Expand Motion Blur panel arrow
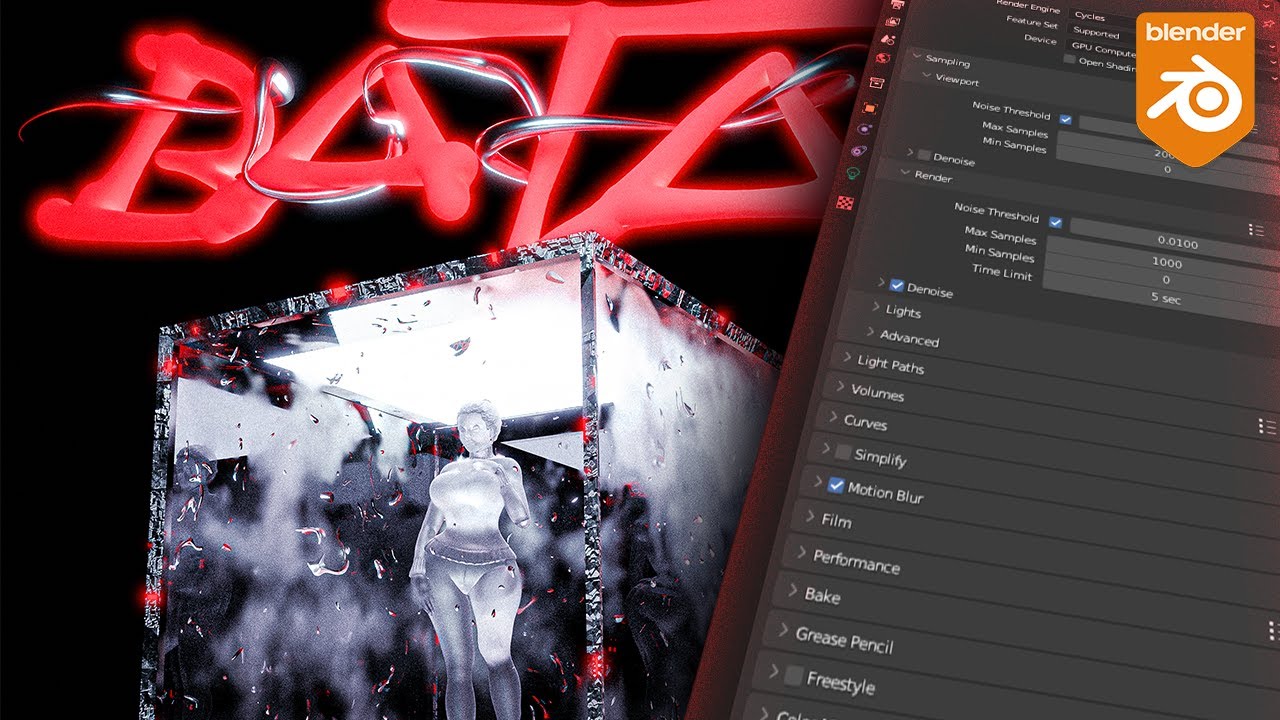Image resolution: width=1280 pixels, height=720 pixels. 817,480
